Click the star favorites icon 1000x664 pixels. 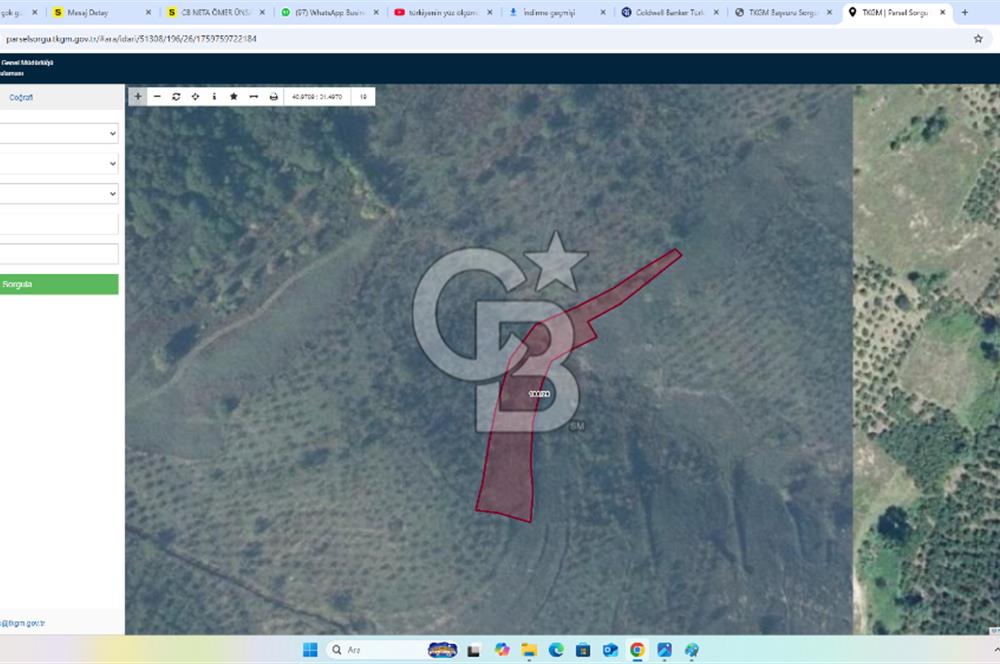233,97
